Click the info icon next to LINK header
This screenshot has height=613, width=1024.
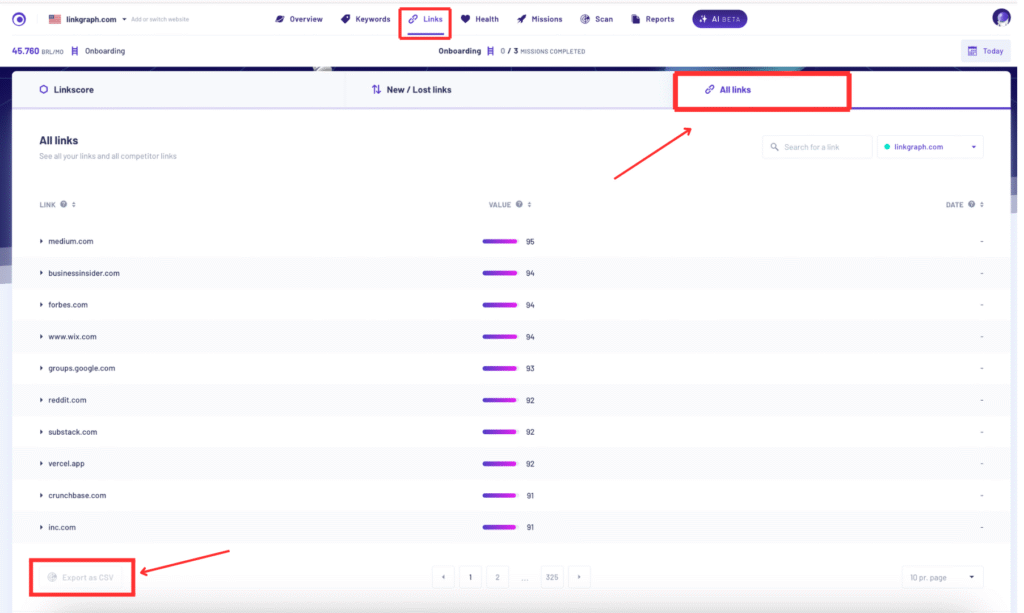click(x=63, y=204)
